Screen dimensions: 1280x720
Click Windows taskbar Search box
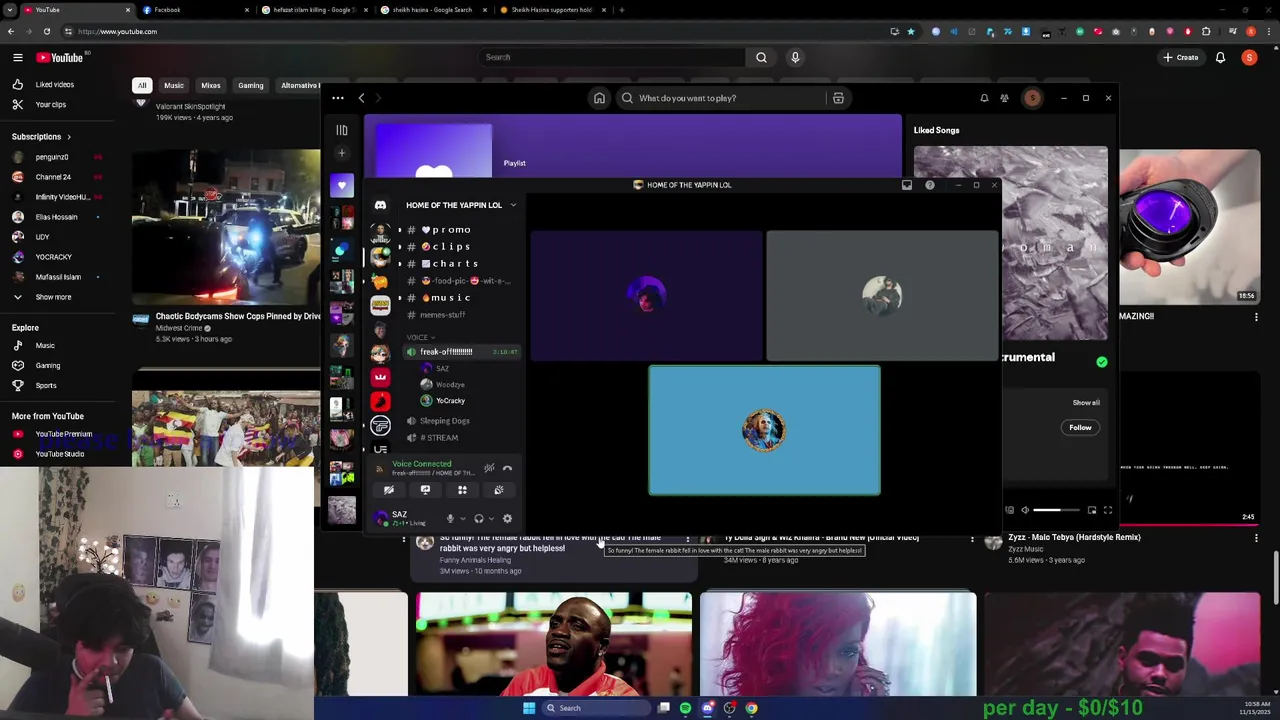[599, 708]
